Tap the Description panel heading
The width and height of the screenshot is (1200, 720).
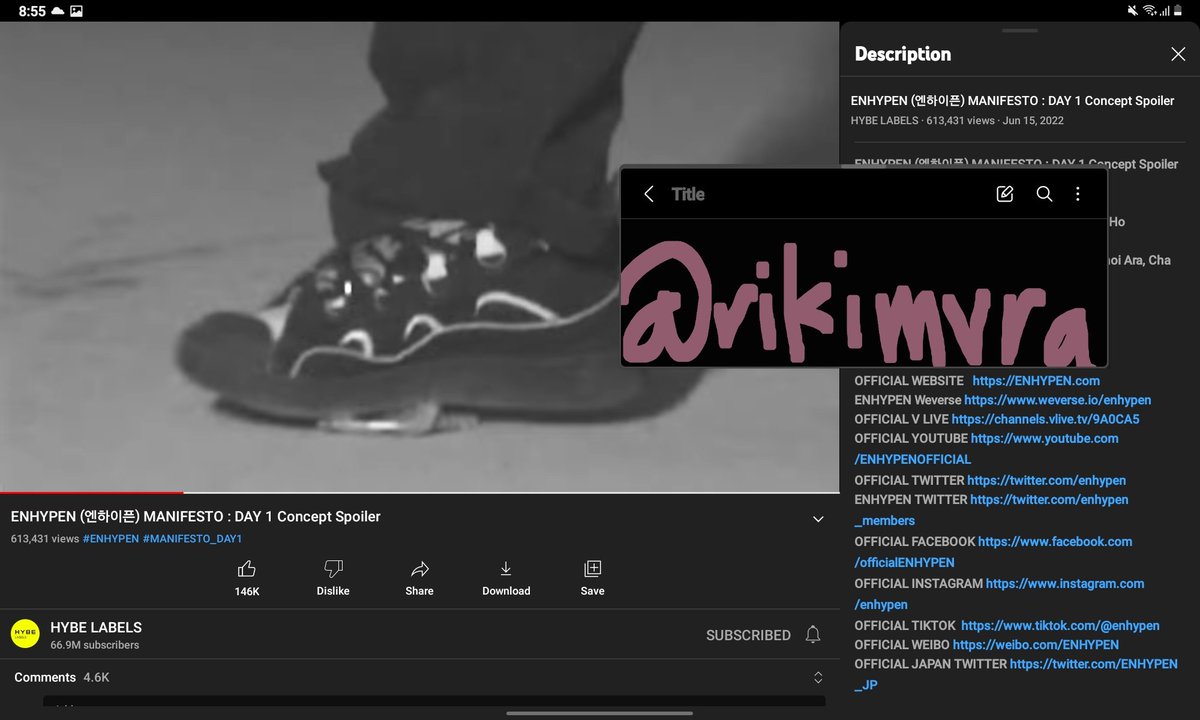pyautogui.click(x=903, y=54)
